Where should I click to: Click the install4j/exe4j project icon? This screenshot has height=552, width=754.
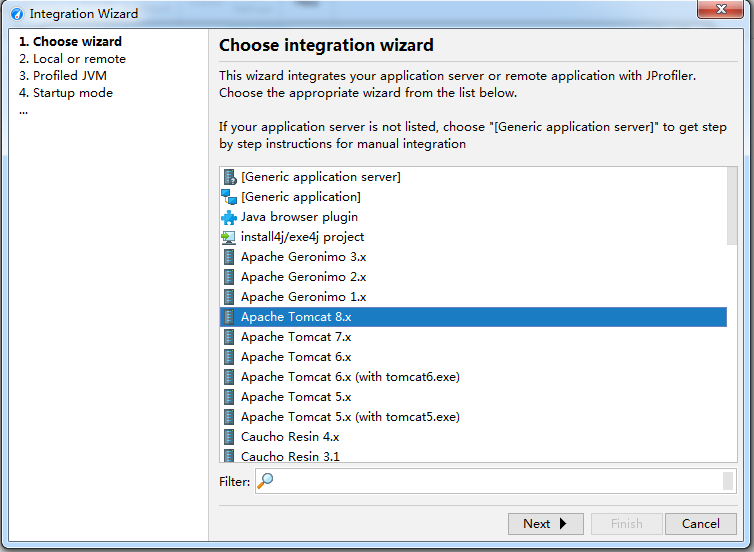(x=228, y=237)
